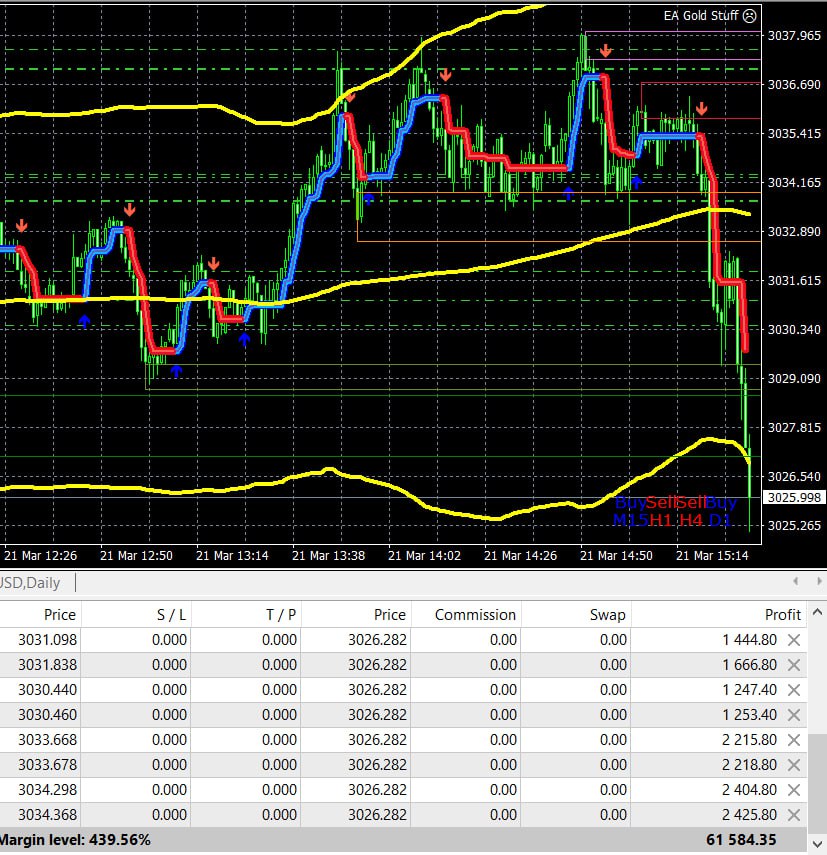Viewport: 827px width, 855px height.
Task: Click the current price label 3025.998
Action: pos(794,497)
